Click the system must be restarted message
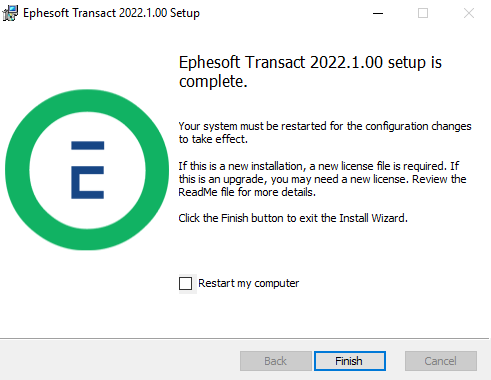Screen dimensions: 491x380 coord(325,132)
